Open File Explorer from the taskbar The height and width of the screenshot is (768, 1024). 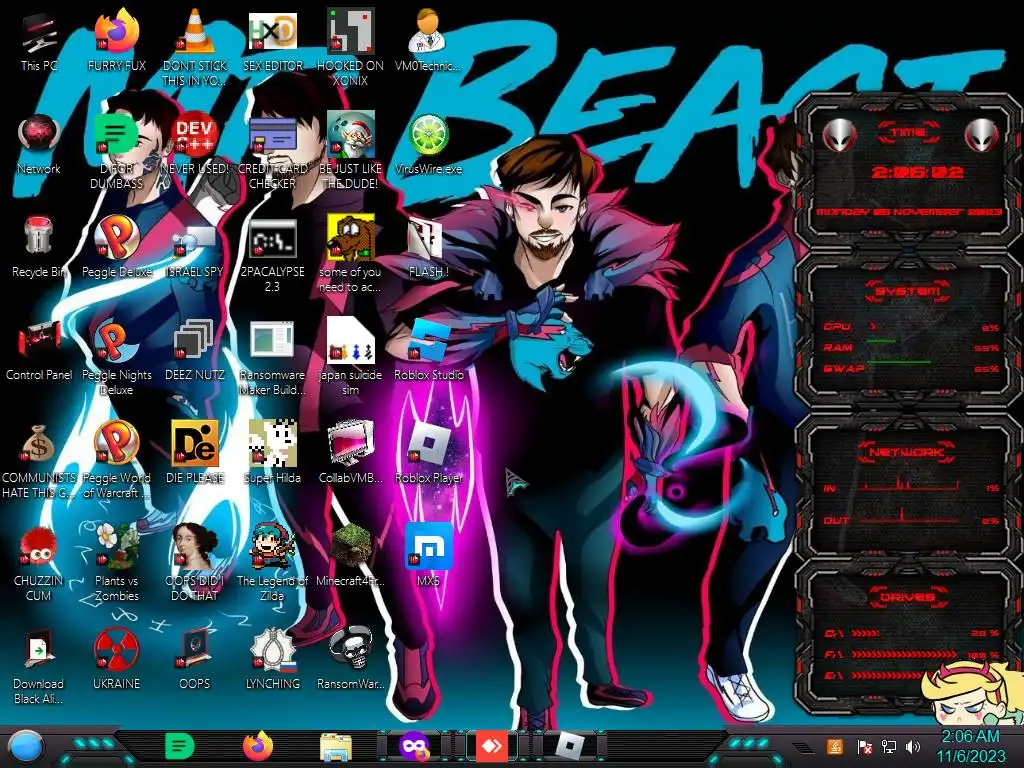point(336,747)
